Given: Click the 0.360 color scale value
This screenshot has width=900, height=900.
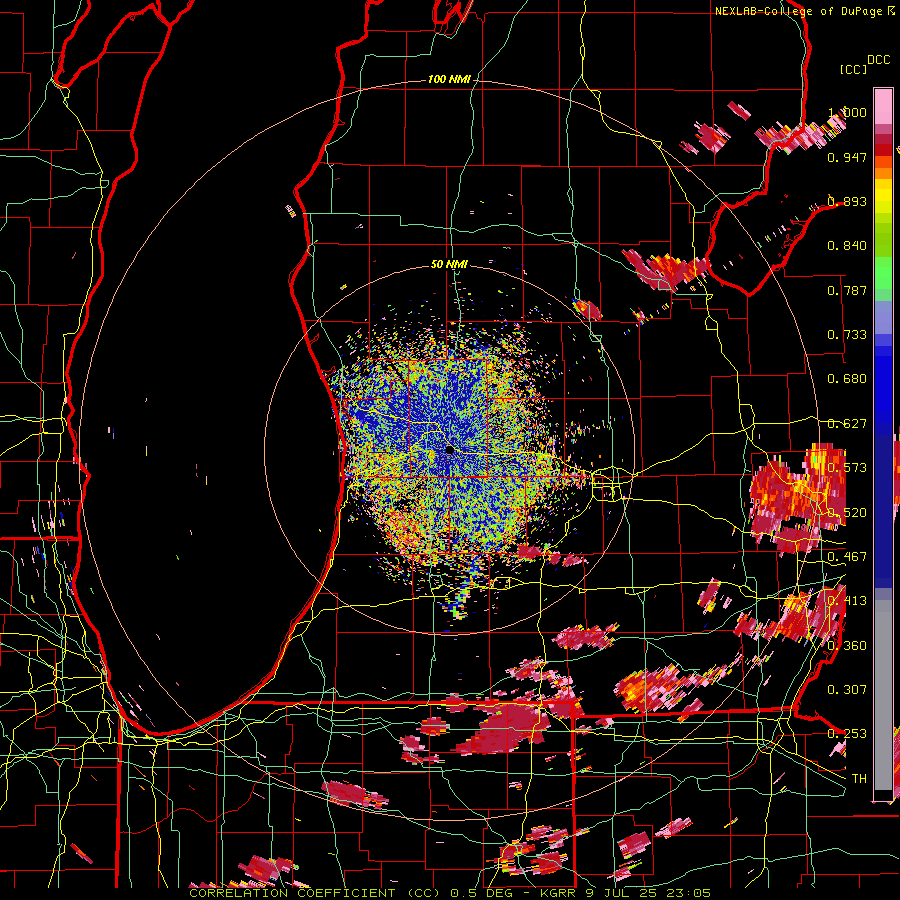Looking at the screenshot, I should point(847,646).
